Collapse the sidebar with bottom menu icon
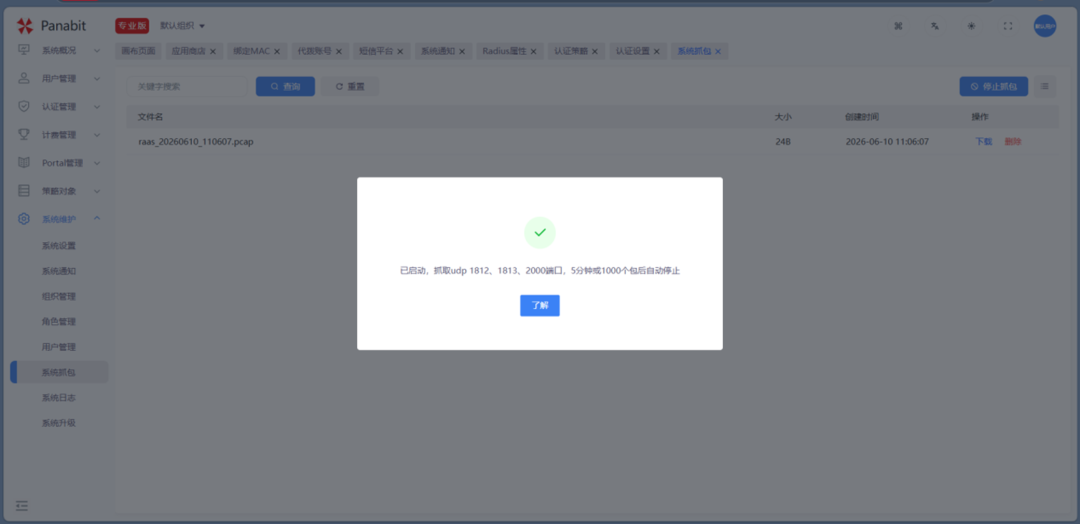The width and height of the screenshot is (1080, 524). [22, 506]
